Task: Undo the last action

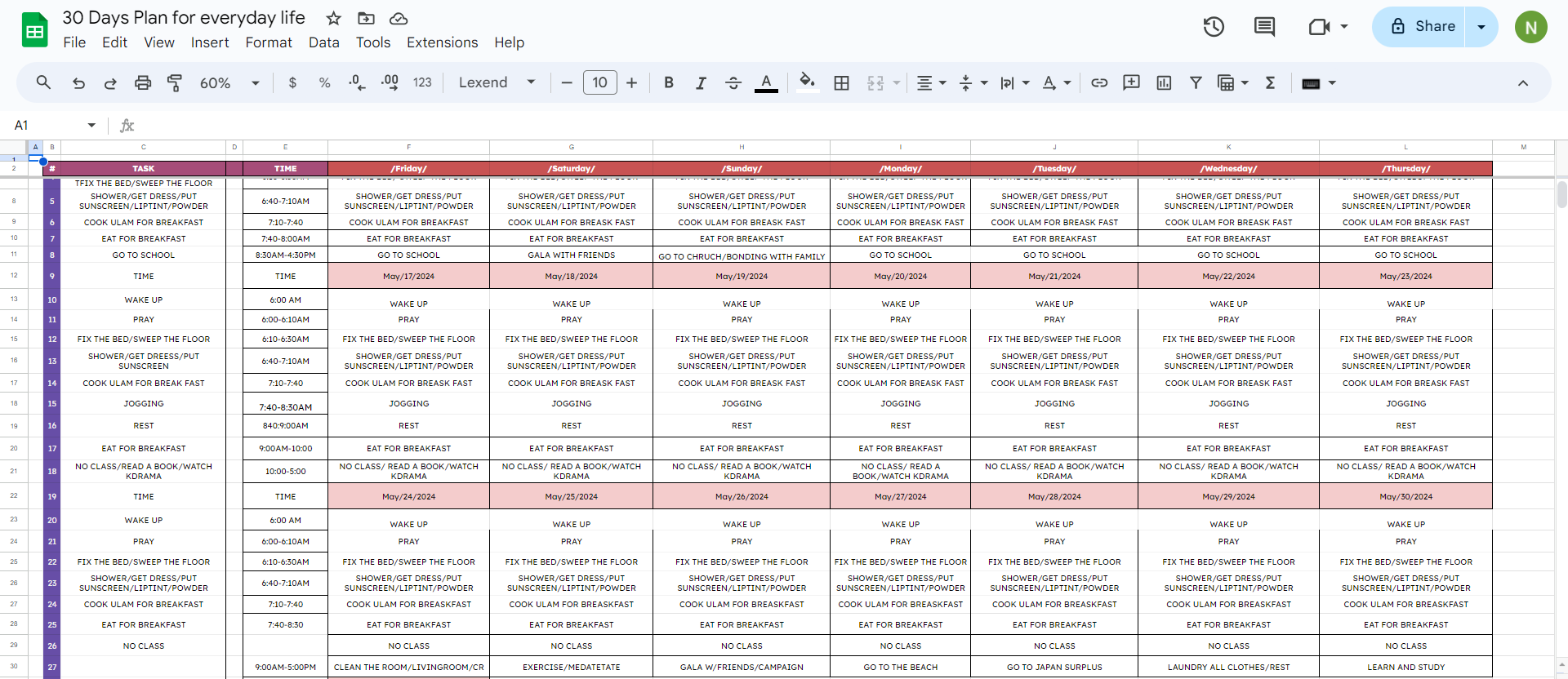Action: 78,82
